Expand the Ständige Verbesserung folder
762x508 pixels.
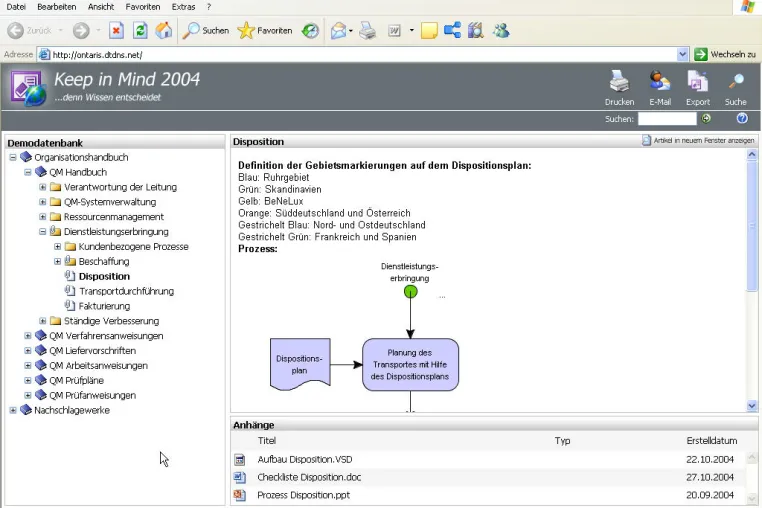click(x=43, y=321)
